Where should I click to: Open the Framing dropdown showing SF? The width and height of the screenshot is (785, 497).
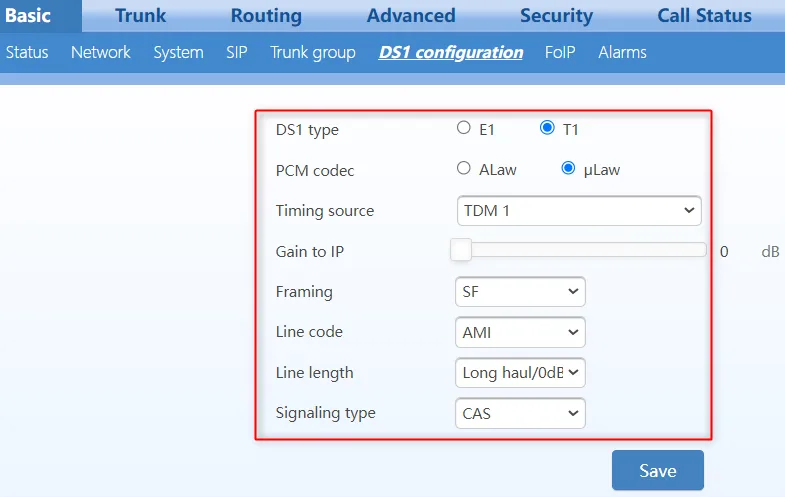click(x=520, y=291)
